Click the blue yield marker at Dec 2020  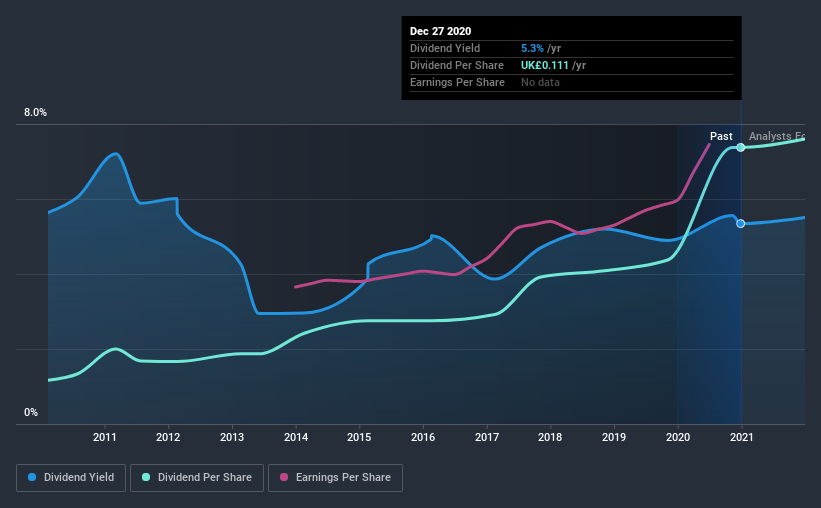pos(740,223)
